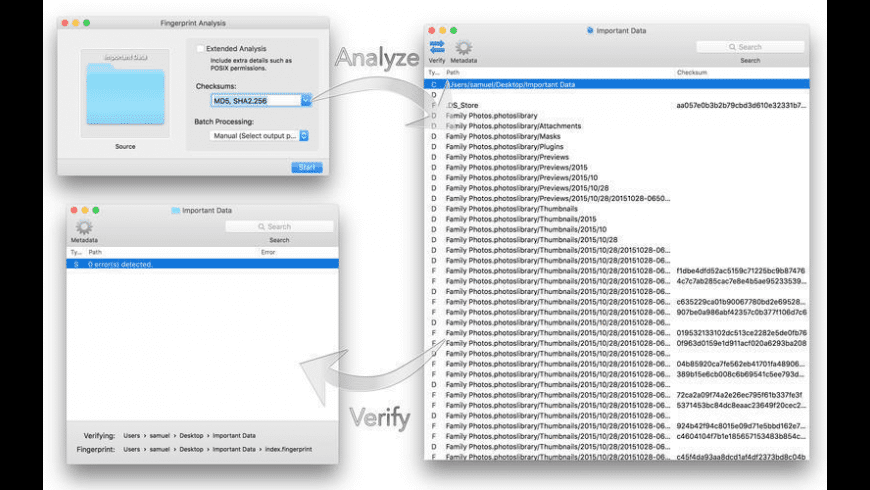Open Metadata gear in right Important Data window
Viewport: 870px width, 490px height.
pos(463,48)
